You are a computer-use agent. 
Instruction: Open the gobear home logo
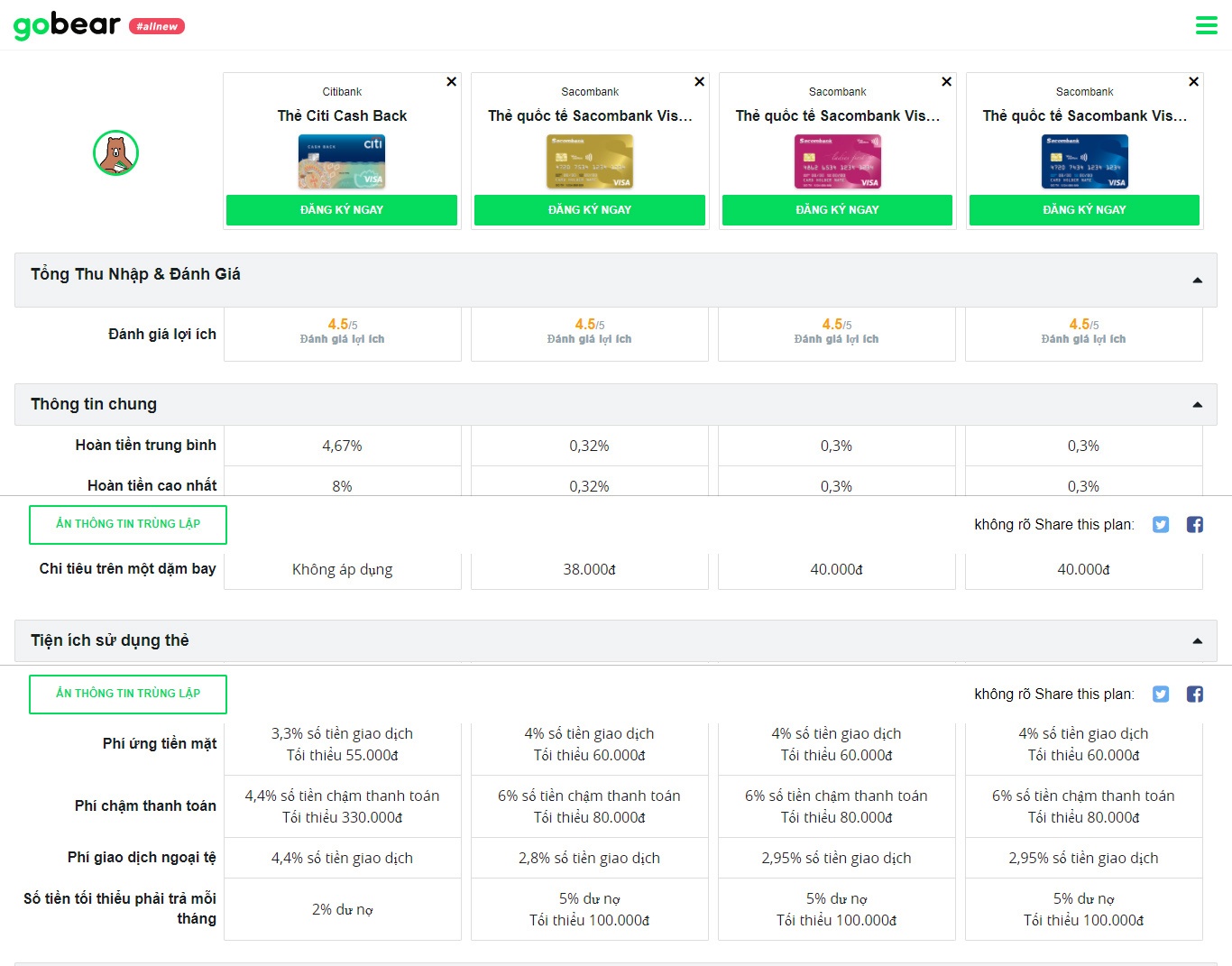pos(68,25)
